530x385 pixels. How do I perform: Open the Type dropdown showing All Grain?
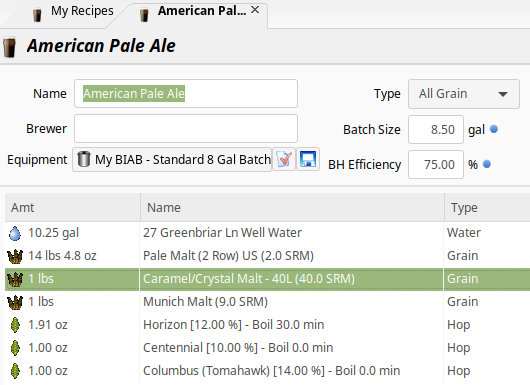(x=464, y=94)
